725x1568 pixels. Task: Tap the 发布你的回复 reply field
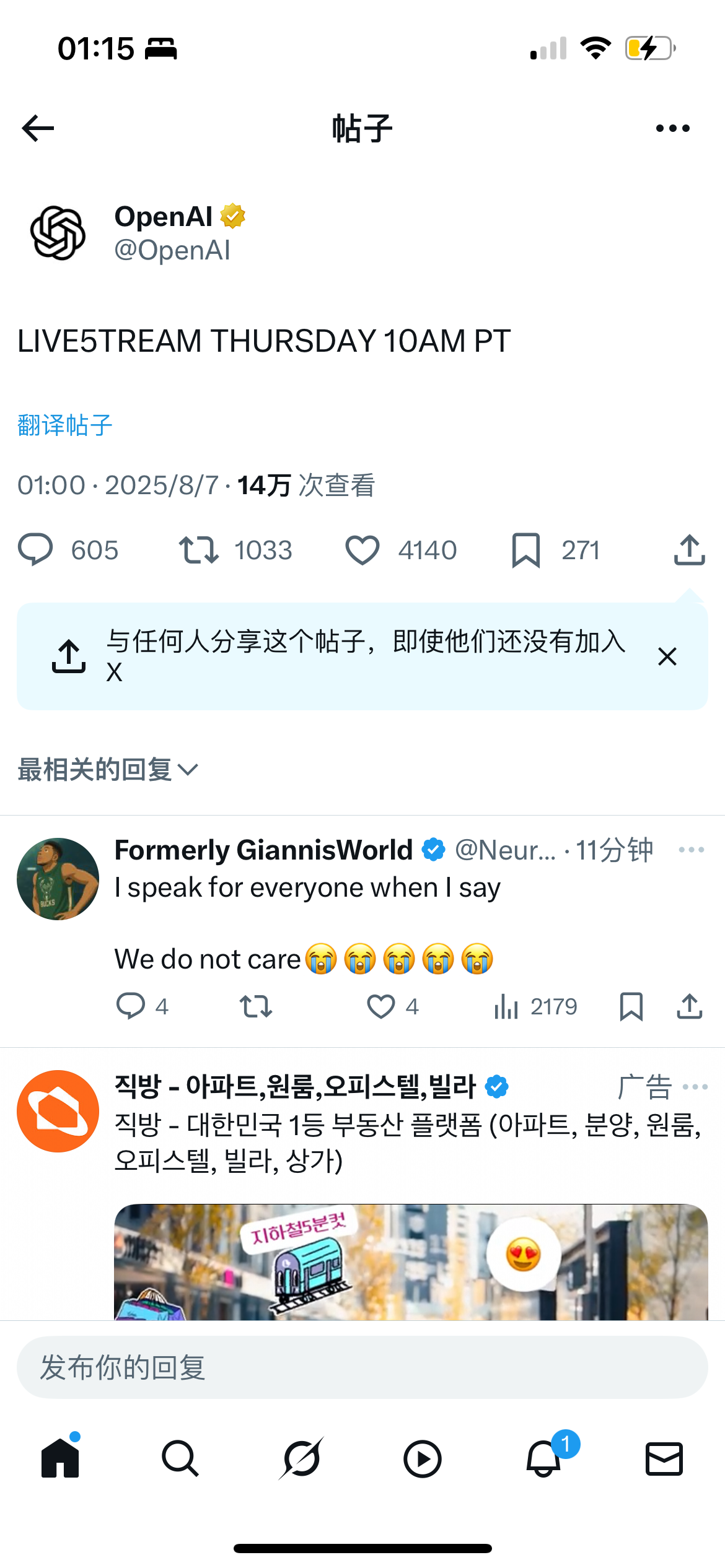click(x=362, y=1367)
